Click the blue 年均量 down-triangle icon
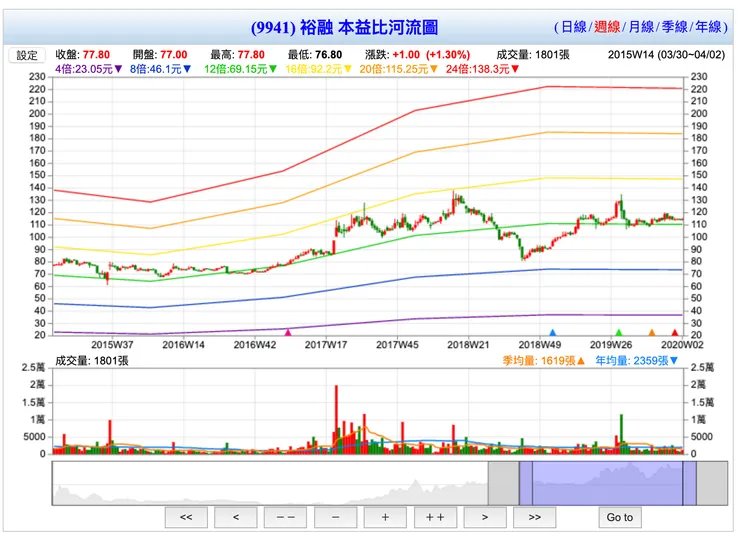 674,361
